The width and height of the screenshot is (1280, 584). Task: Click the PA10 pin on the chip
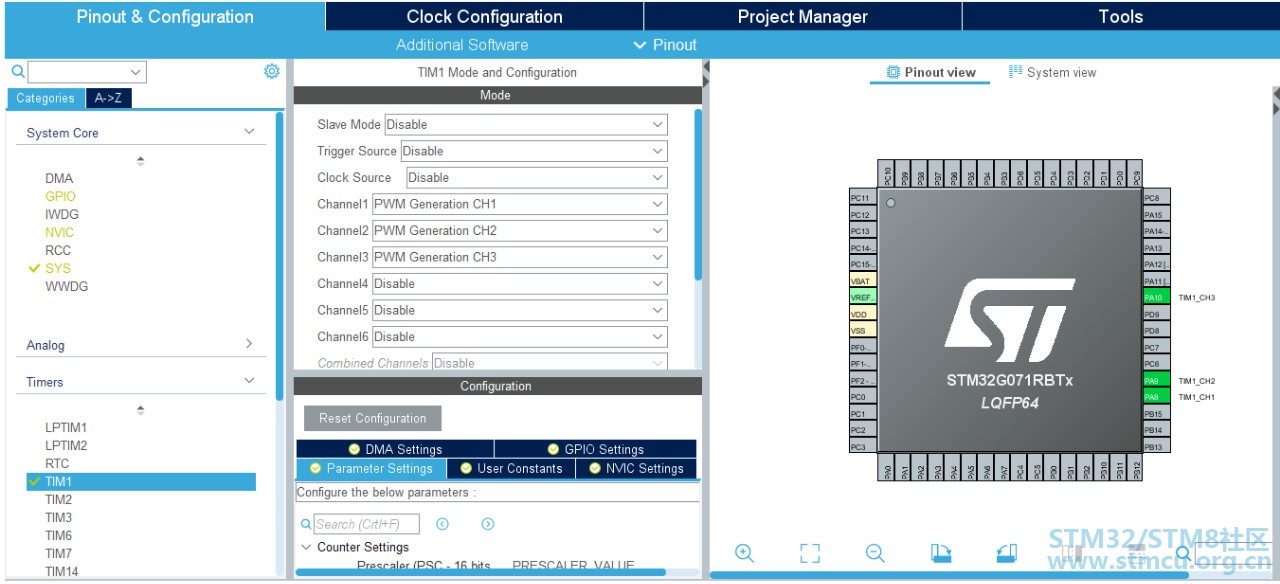coord(1156,297)
